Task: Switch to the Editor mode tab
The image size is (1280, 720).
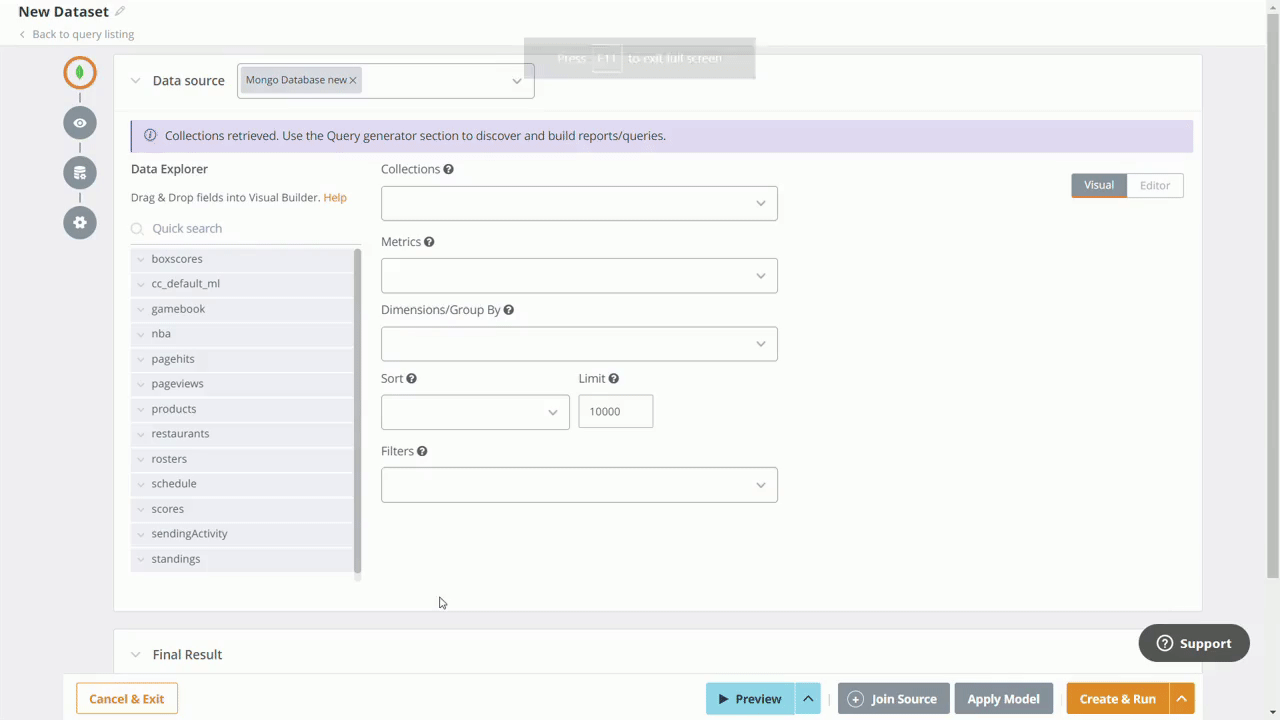Action: pyautogui.click(x=1154, y=185)
